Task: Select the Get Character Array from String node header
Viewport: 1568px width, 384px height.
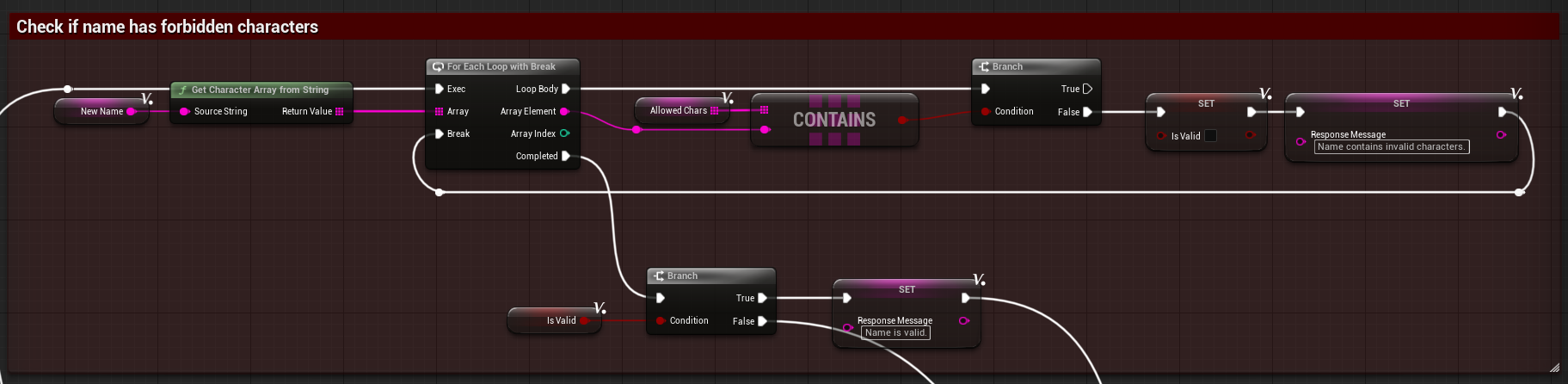Action: [260, 90]
